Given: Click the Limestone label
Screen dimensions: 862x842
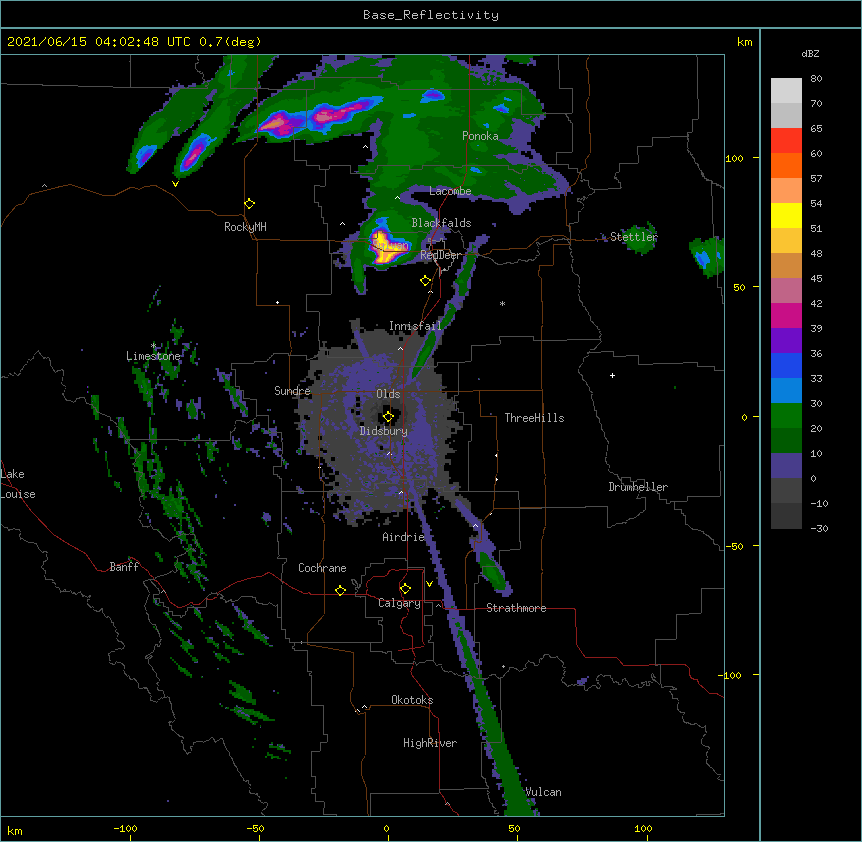Looking at the screenshot, I should [x=153, y=356].
